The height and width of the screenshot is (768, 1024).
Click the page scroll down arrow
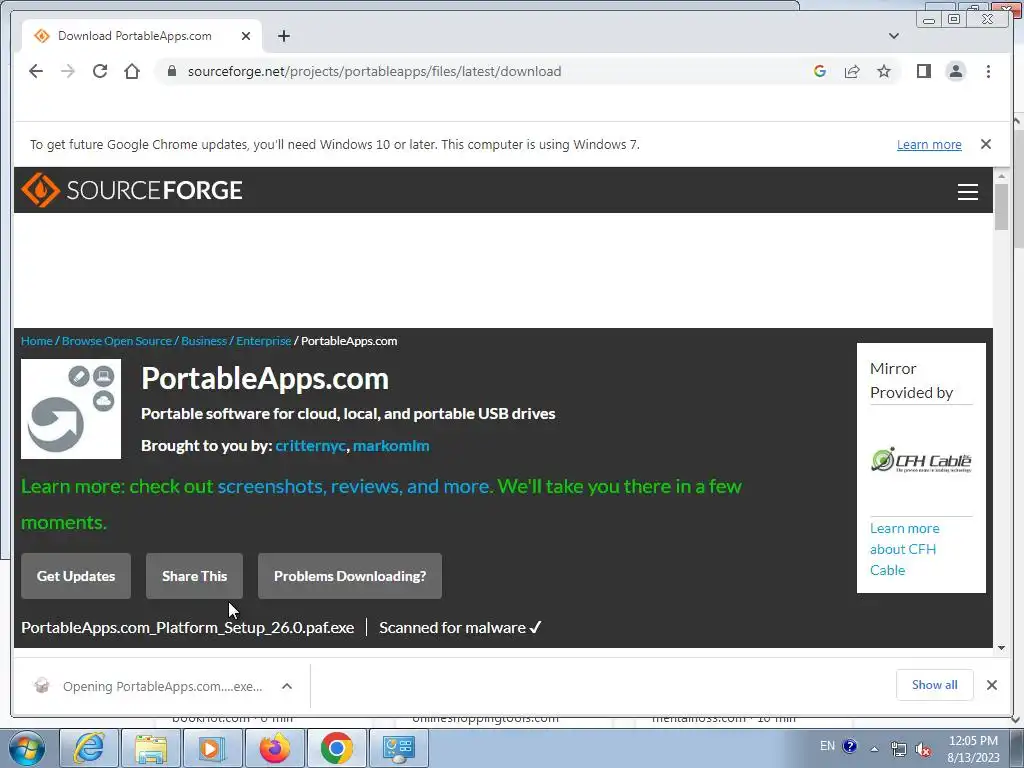(1001, 648)
